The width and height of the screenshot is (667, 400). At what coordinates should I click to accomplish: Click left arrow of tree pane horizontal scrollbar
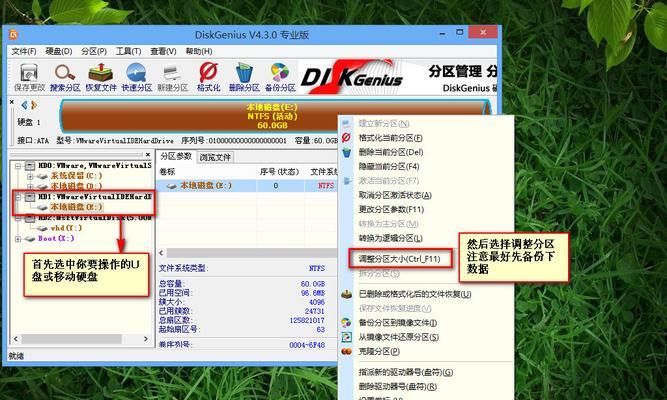(x=16, y=339)
